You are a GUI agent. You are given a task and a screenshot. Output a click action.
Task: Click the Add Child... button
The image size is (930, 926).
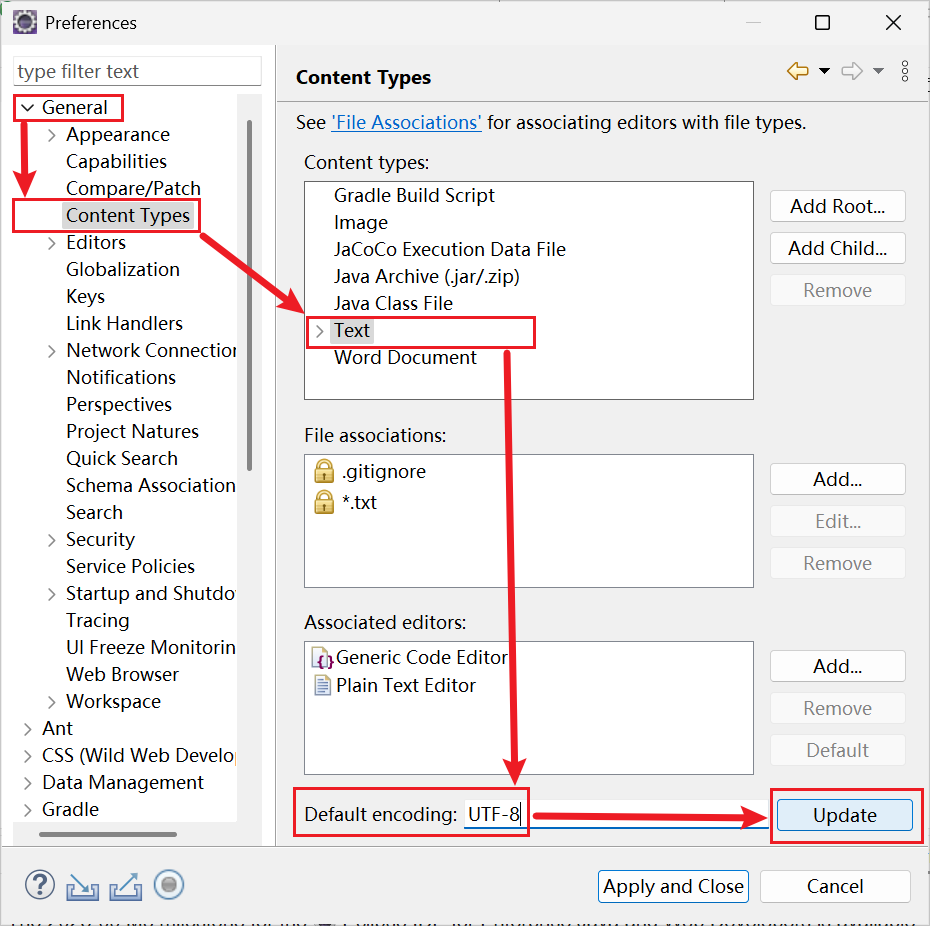click(837, 248)
